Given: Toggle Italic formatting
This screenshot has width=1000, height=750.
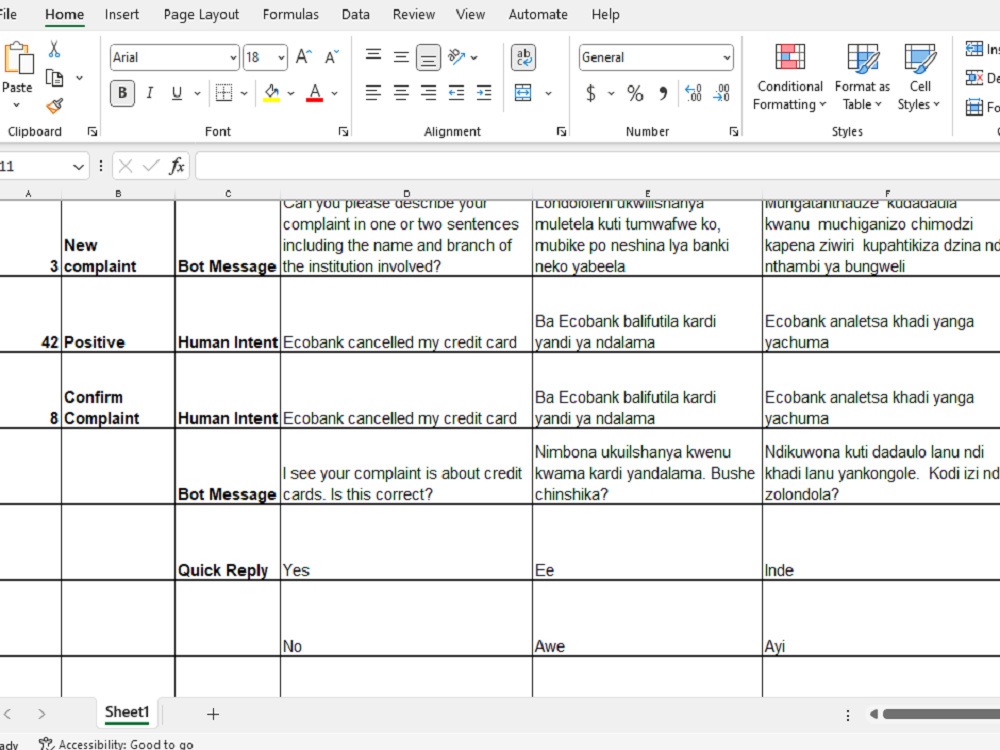Looking at the screenshot, I should pos(150,93).
